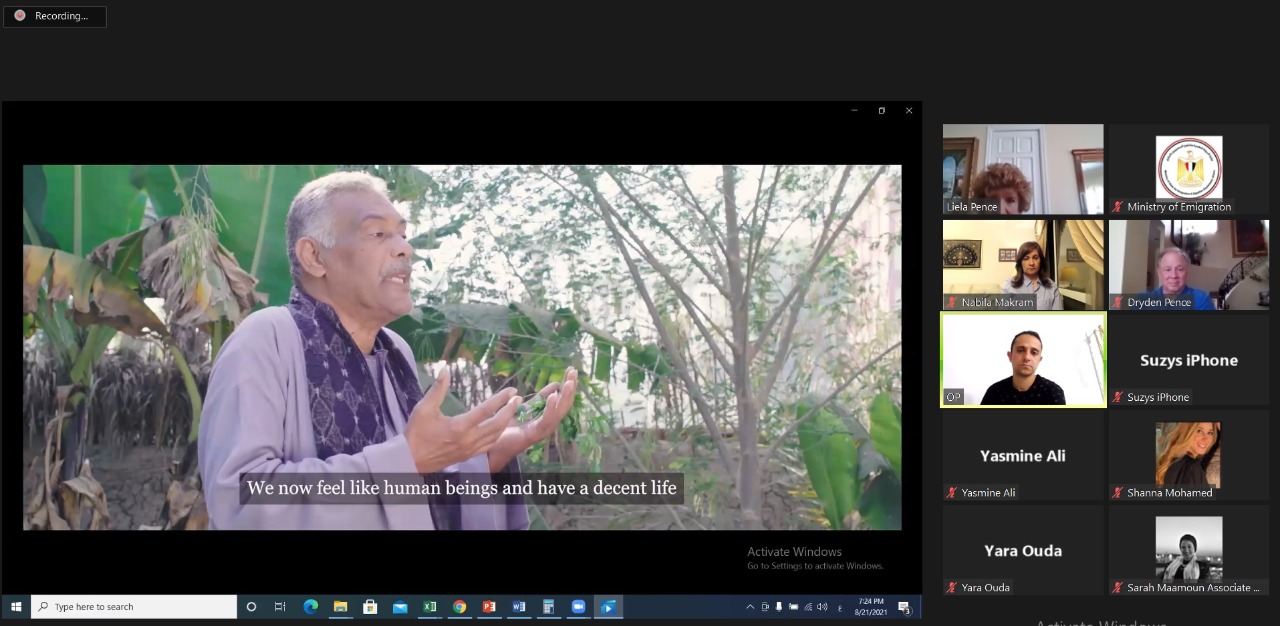Click the taskbar search box
This screenshot has width=1280, height=626.
pos(135,607)
